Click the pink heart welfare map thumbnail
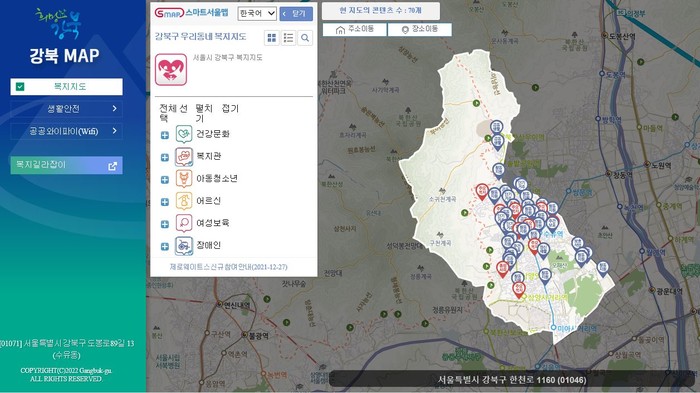The height and width of the screenshot is (393, 700). point(171,70)
